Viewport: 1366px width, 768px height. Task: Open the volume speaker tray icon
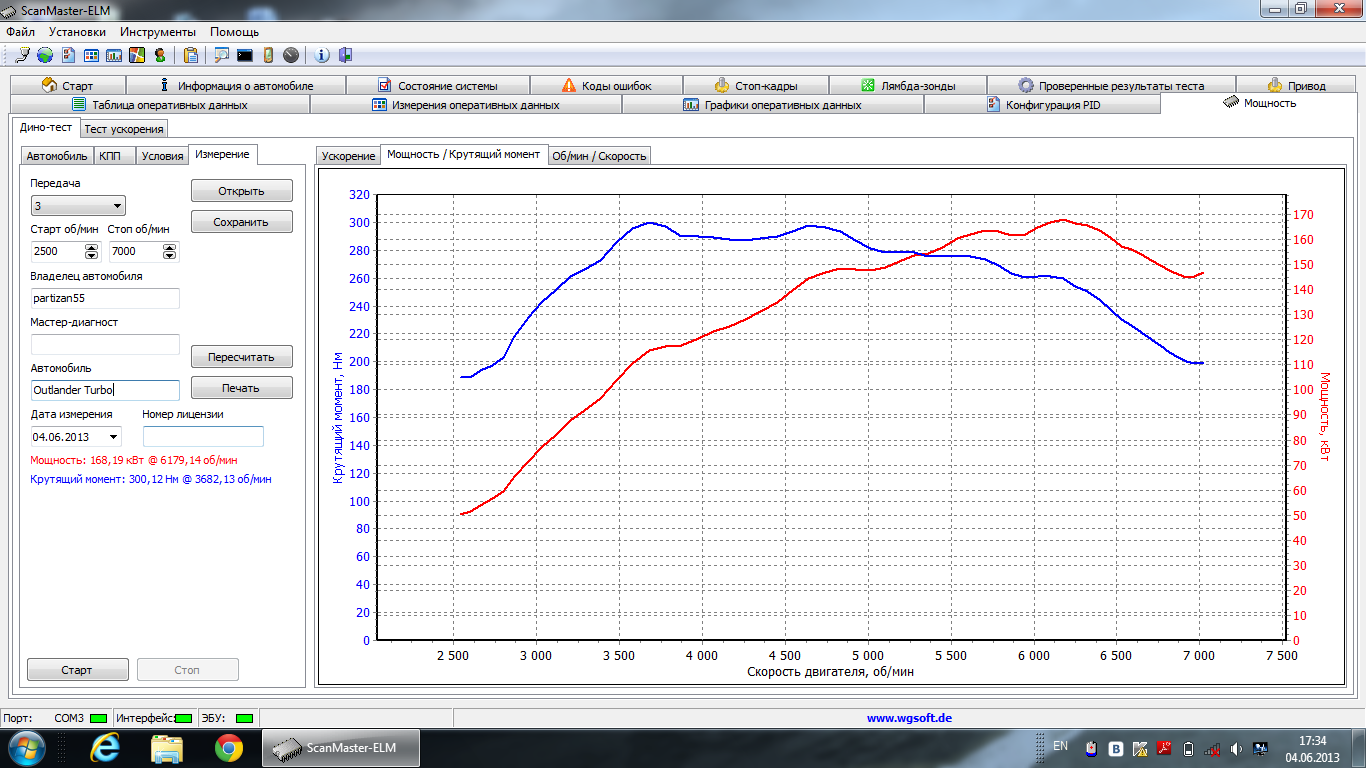tap(1236, 748)
